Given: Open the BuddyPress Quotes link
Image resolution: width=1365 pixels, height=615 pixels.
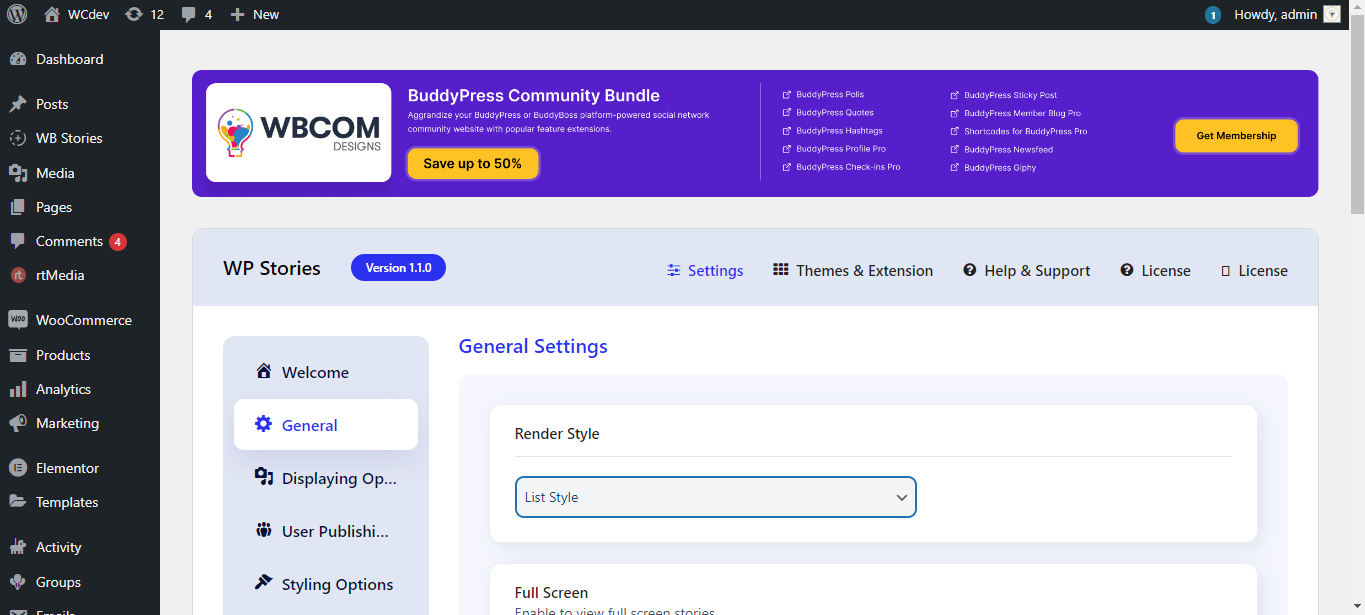Looking at the screenshot, I should pos(827,113).
